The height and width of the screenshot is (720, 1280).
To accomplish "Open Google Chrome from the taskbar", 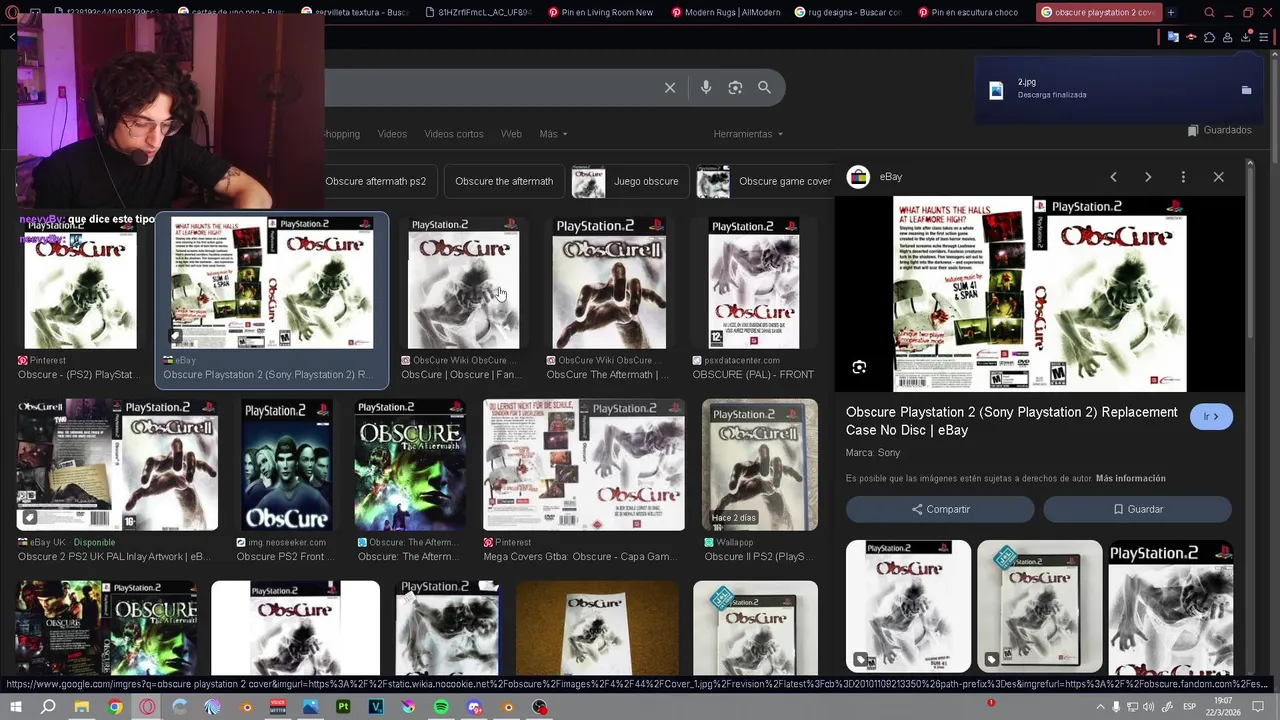I will [115, 707].
